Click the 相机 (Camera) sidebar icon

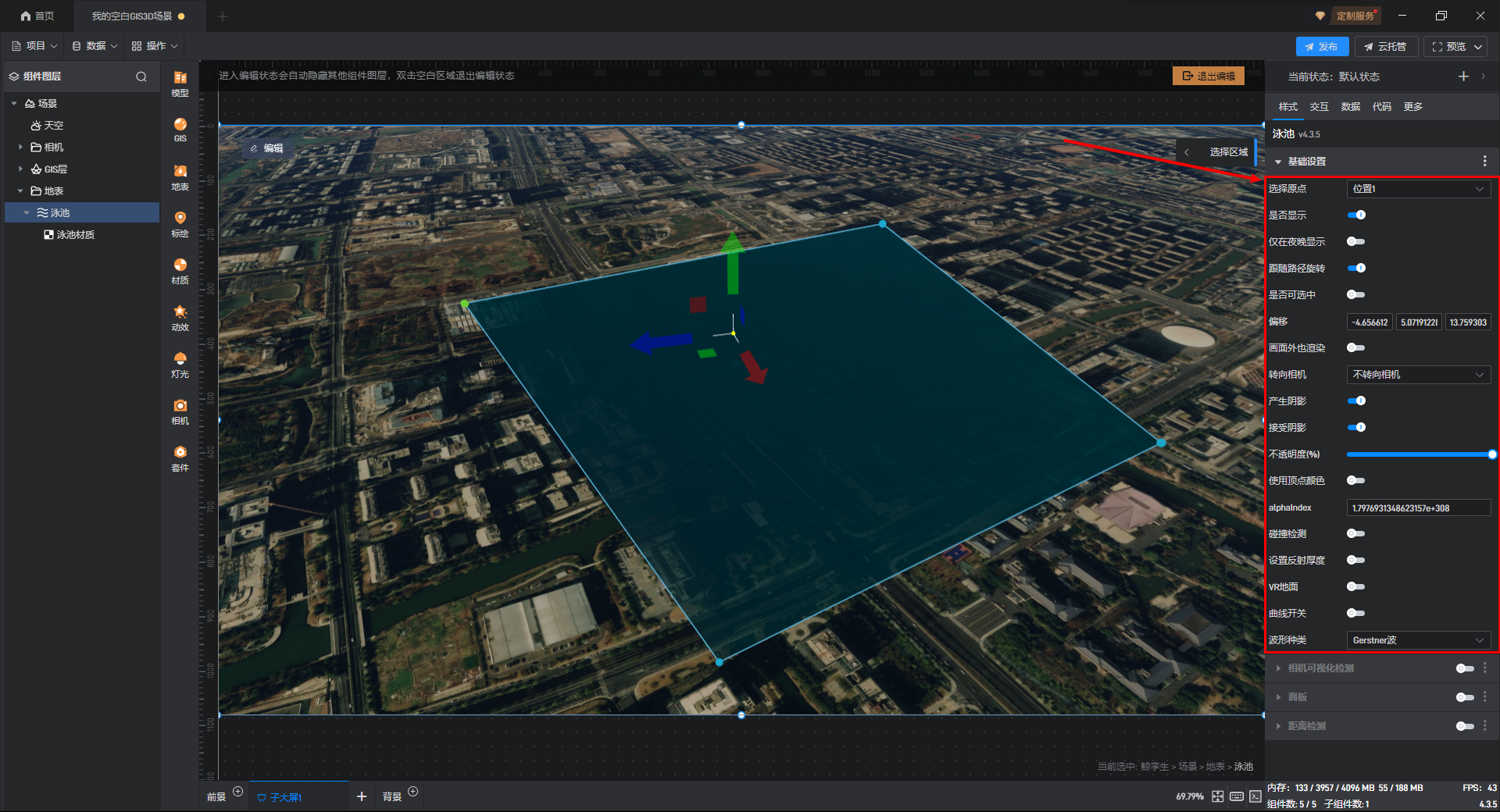(180, 411)
